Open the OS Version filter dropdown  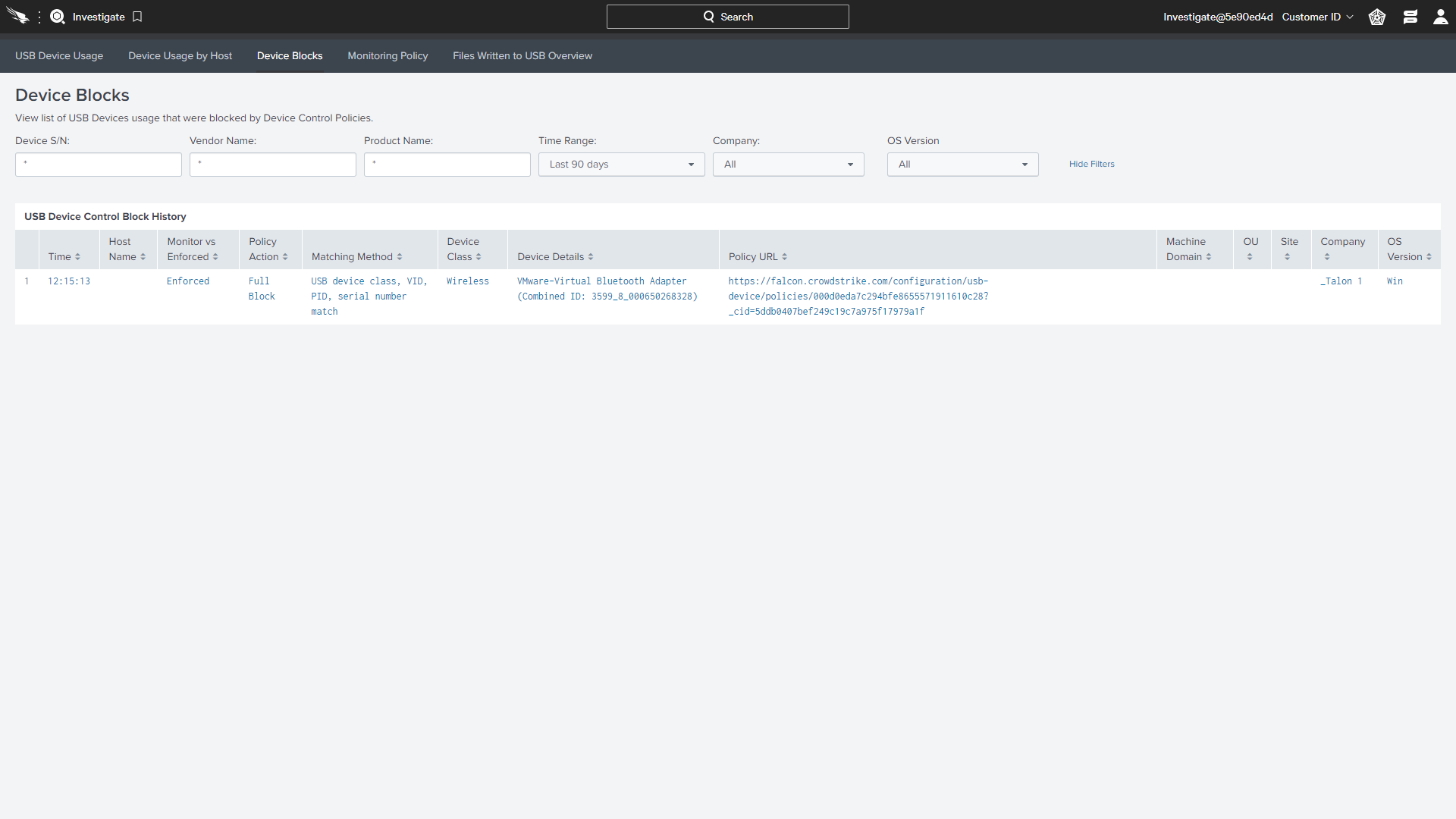tap(963, 165)
